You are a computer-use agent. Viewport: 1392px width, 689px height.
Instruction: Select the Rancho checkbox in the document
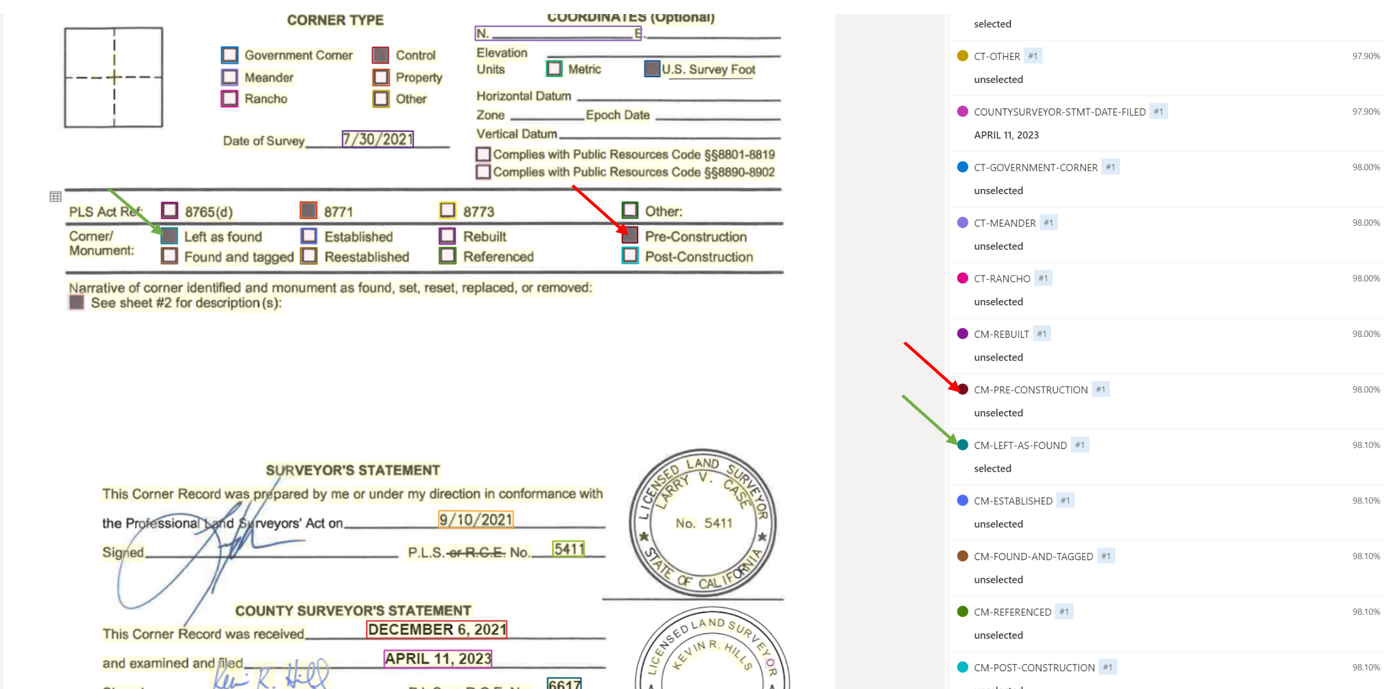click(230, 99)
